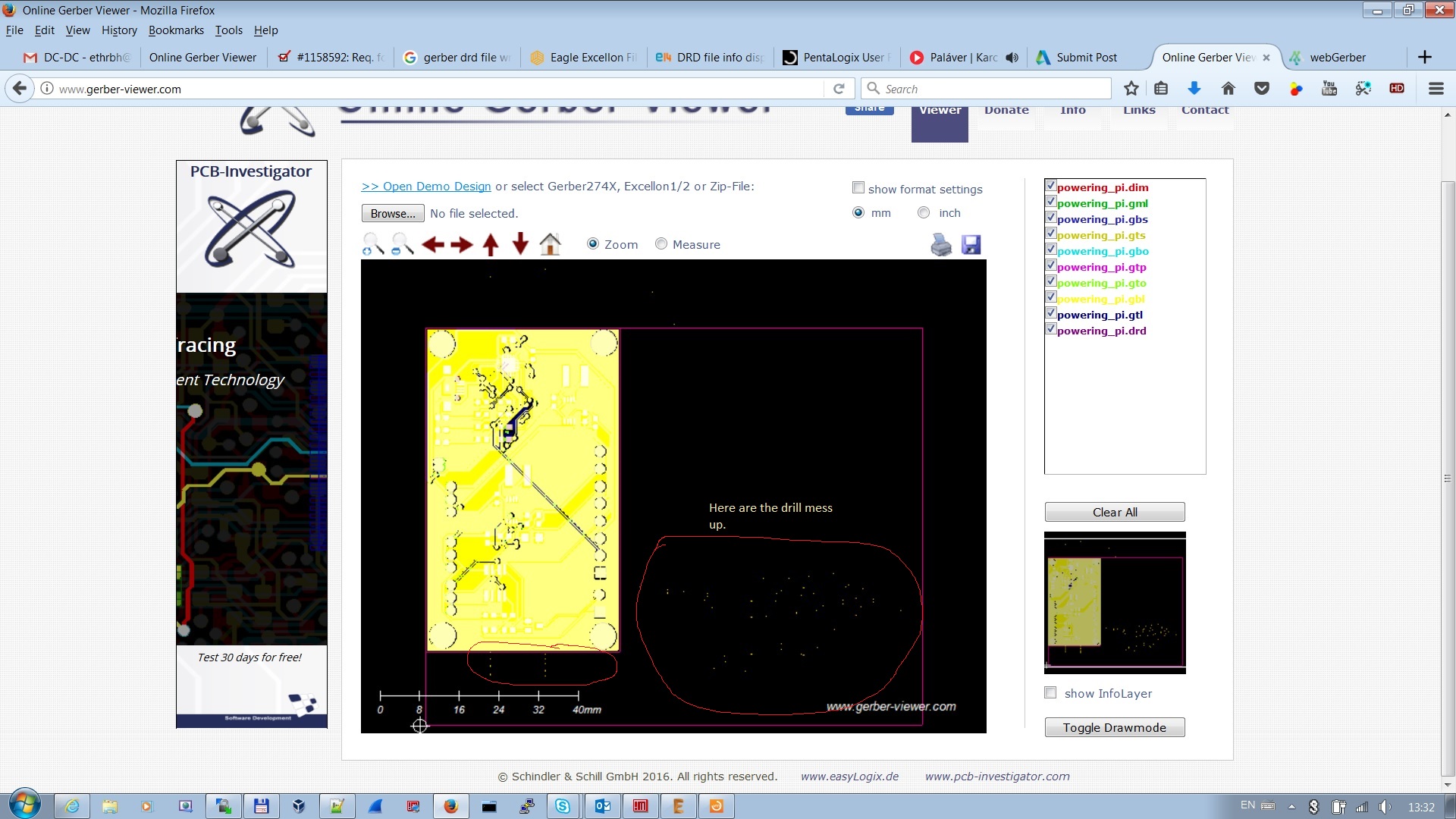1456x819 pixels.
Task: Click the Clear All button
Action: coord(1114,512)
